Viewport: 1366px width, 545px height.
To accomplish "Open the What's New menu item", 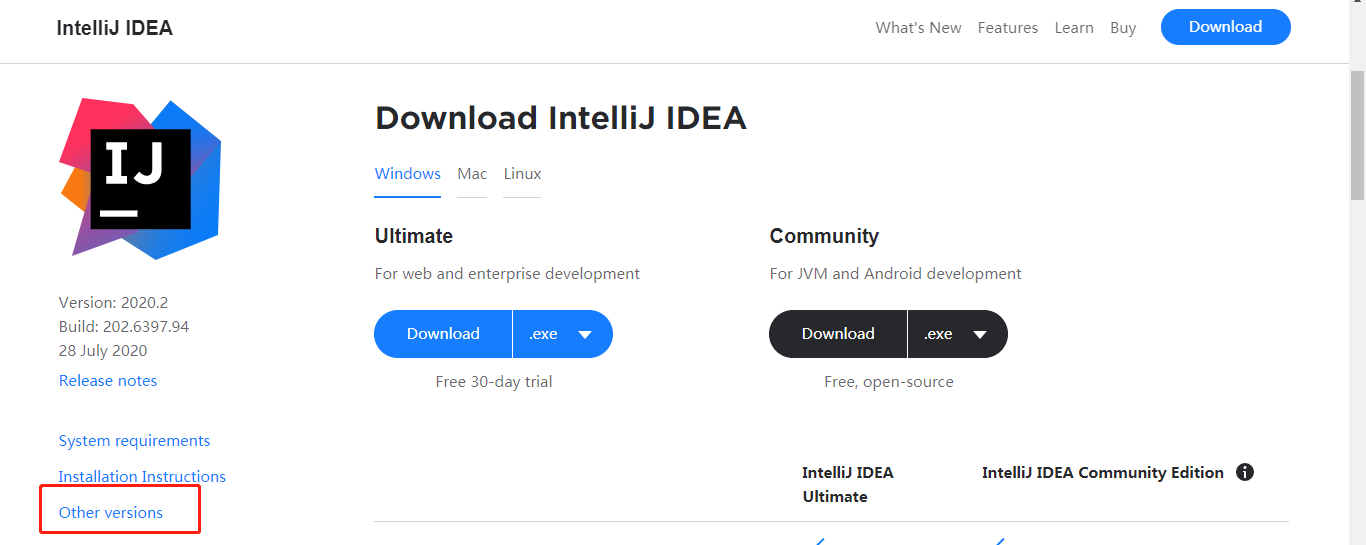I will click(x=918, y=28).
